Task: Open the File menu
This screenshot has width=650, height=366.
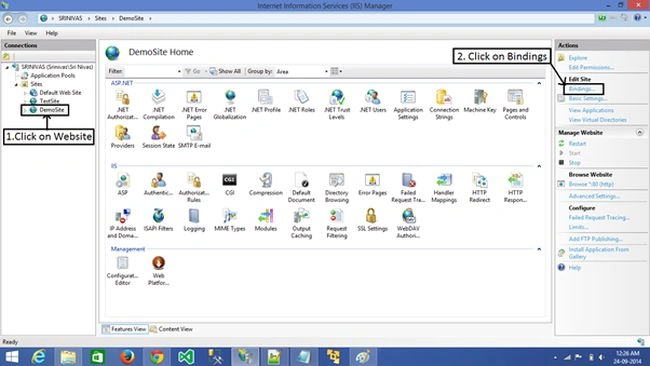Action: coord(12,33)
